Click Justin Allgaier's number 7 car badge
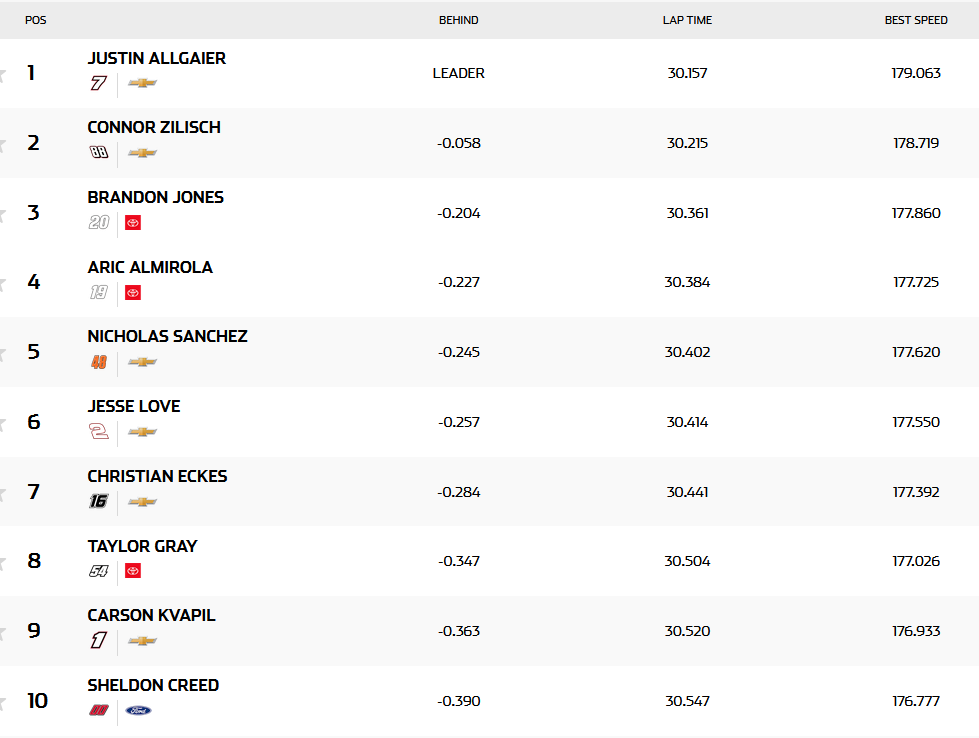Screen dimensions: 979x738 (x=98, y=83)
